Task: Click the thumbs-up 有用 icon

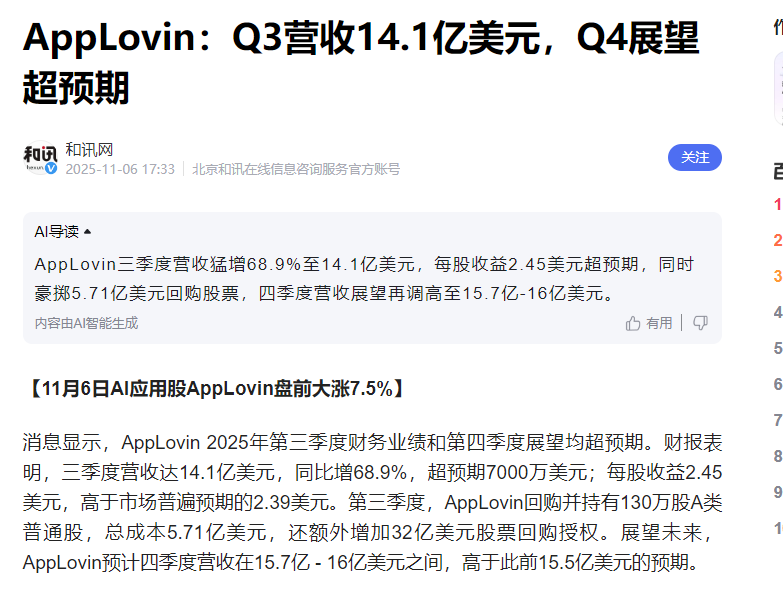Action: point(633,323)
